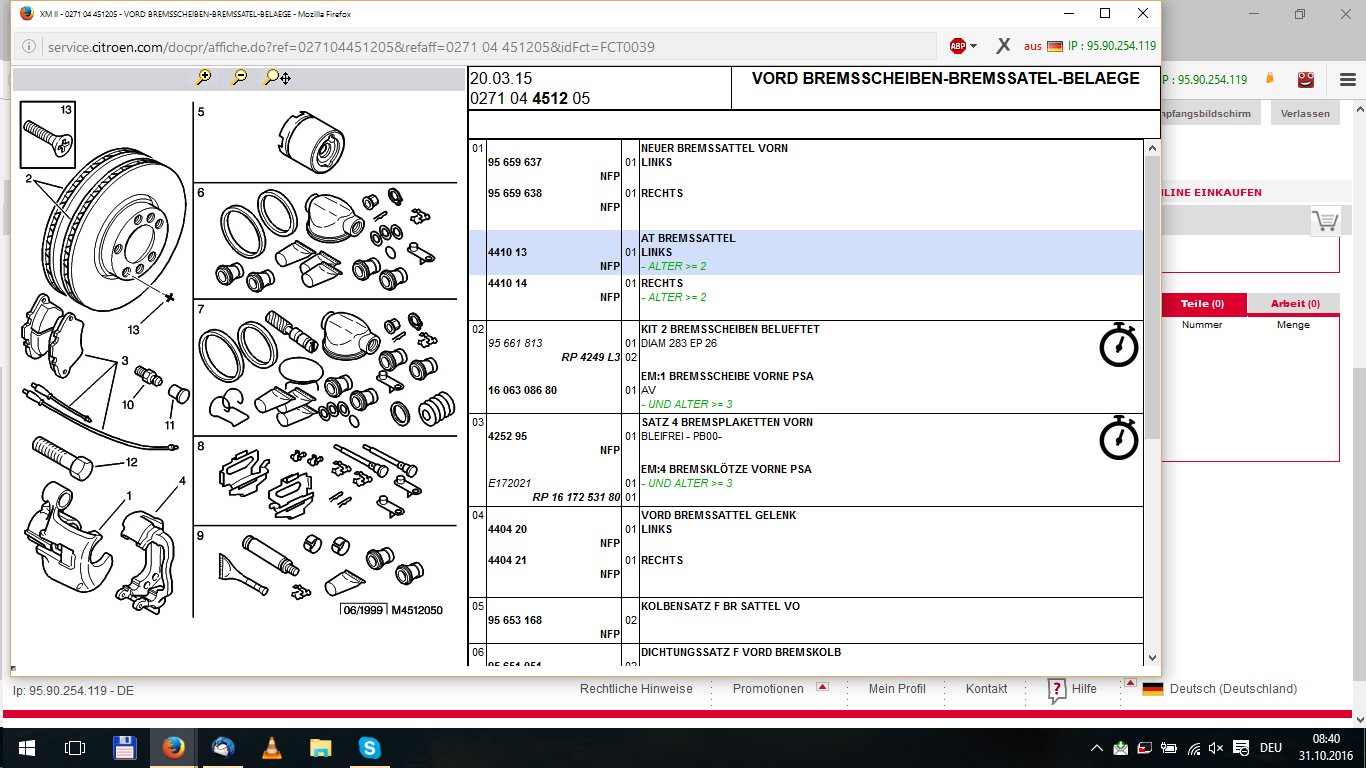
Task: Show hidden system tray icons
Action: tap(1097, 748)
